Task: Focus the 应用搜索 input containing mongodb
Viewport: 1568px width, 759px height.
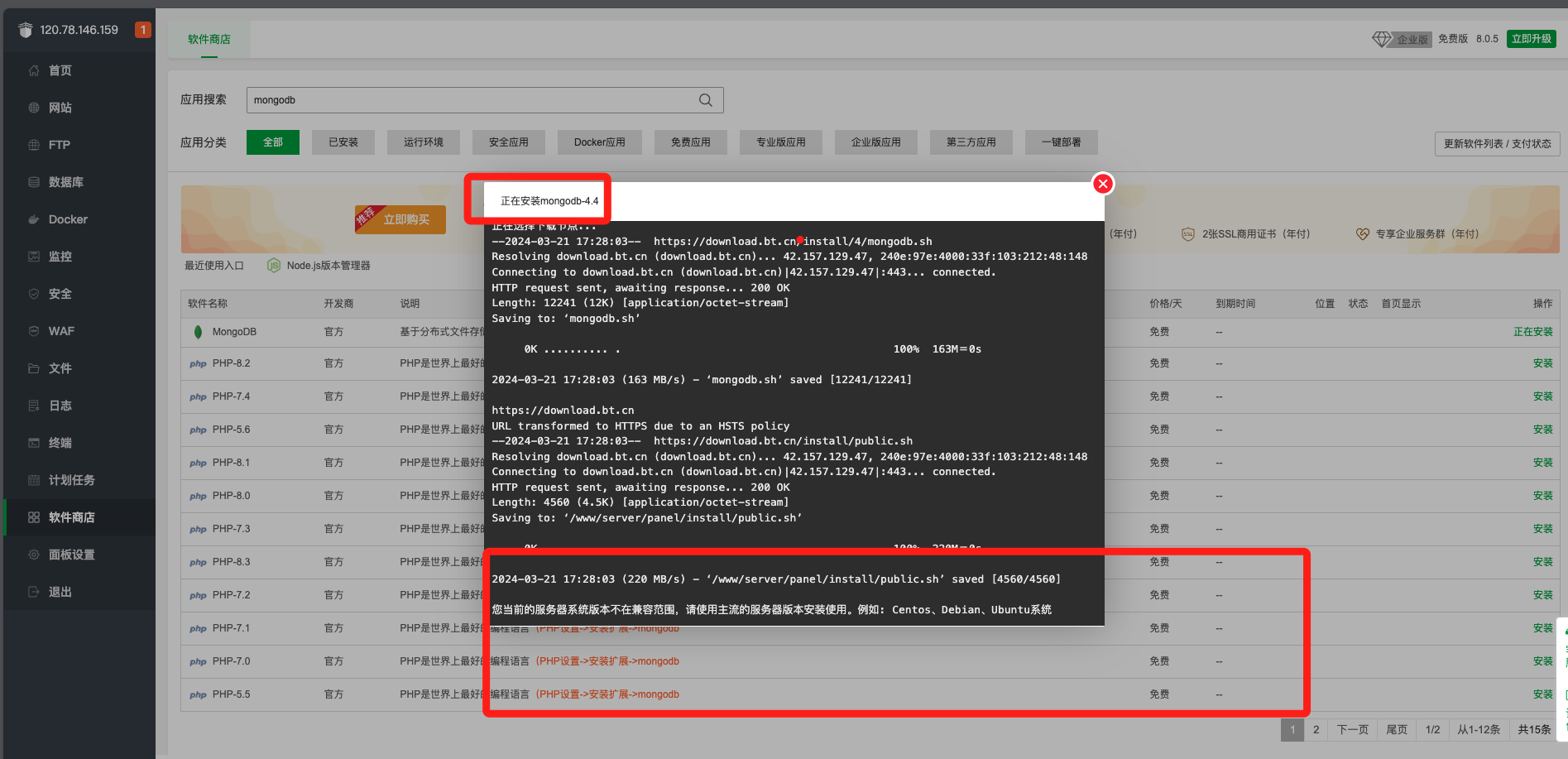Action: (485, 100)
